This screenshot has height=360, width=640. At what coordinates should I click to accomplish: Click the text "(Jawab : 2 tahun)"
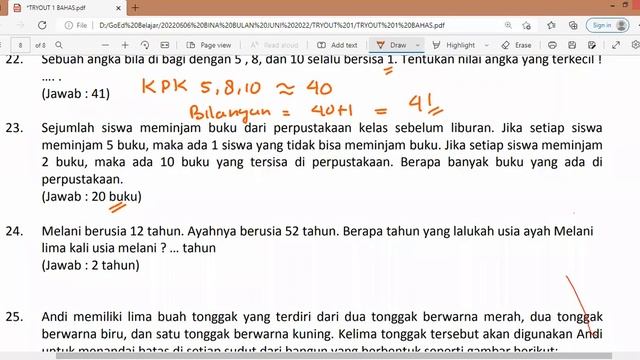91,265
